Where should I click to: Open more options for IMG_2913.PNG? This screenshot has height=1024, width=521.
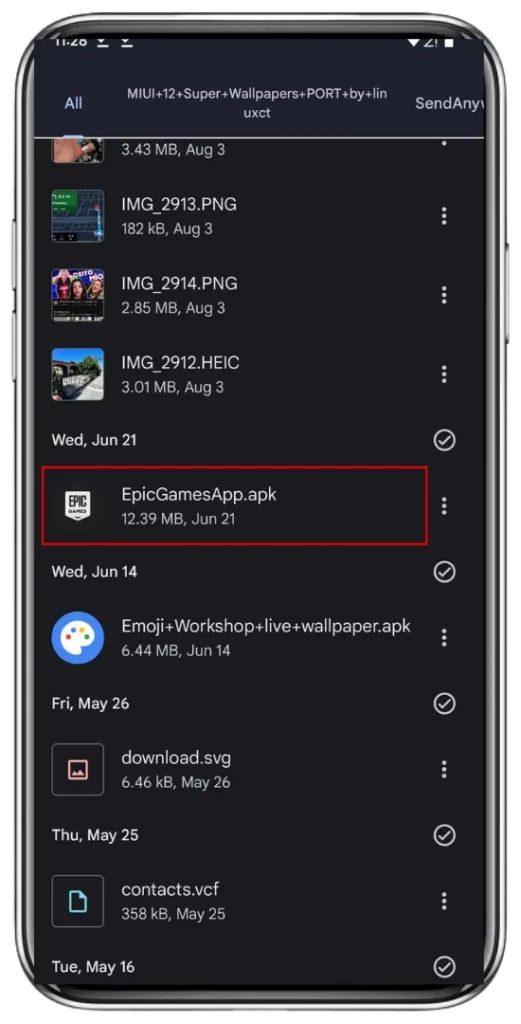click(444, 216)
